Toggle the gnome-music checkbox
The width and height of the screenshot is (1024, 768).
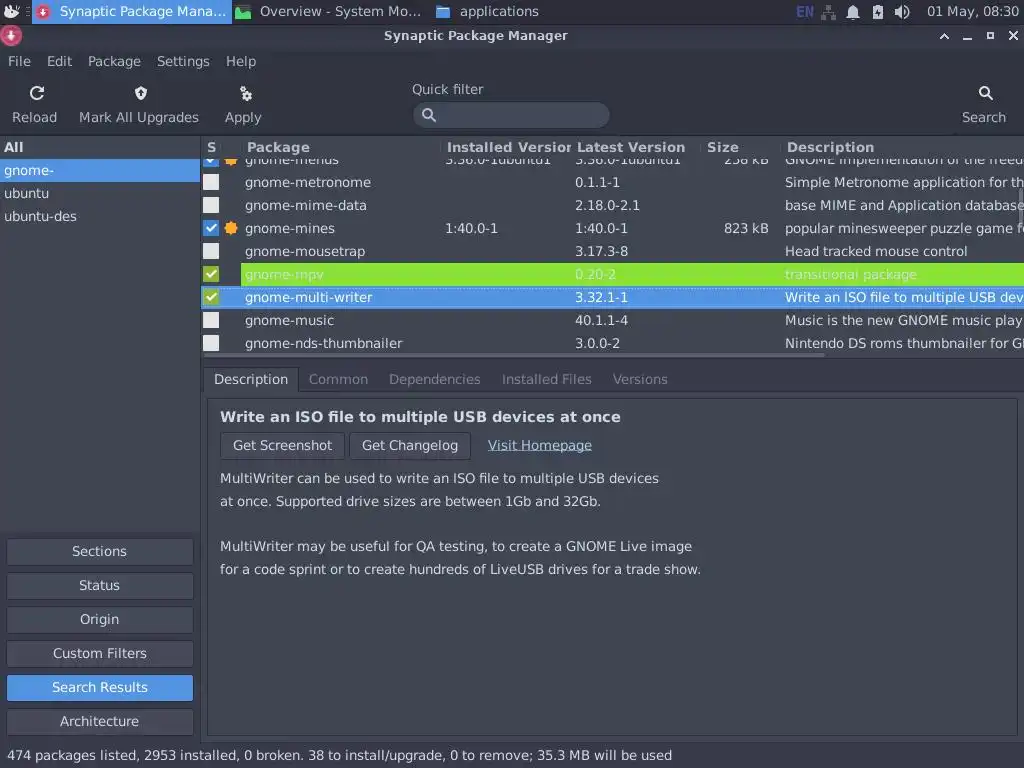[x=211, y=320]
